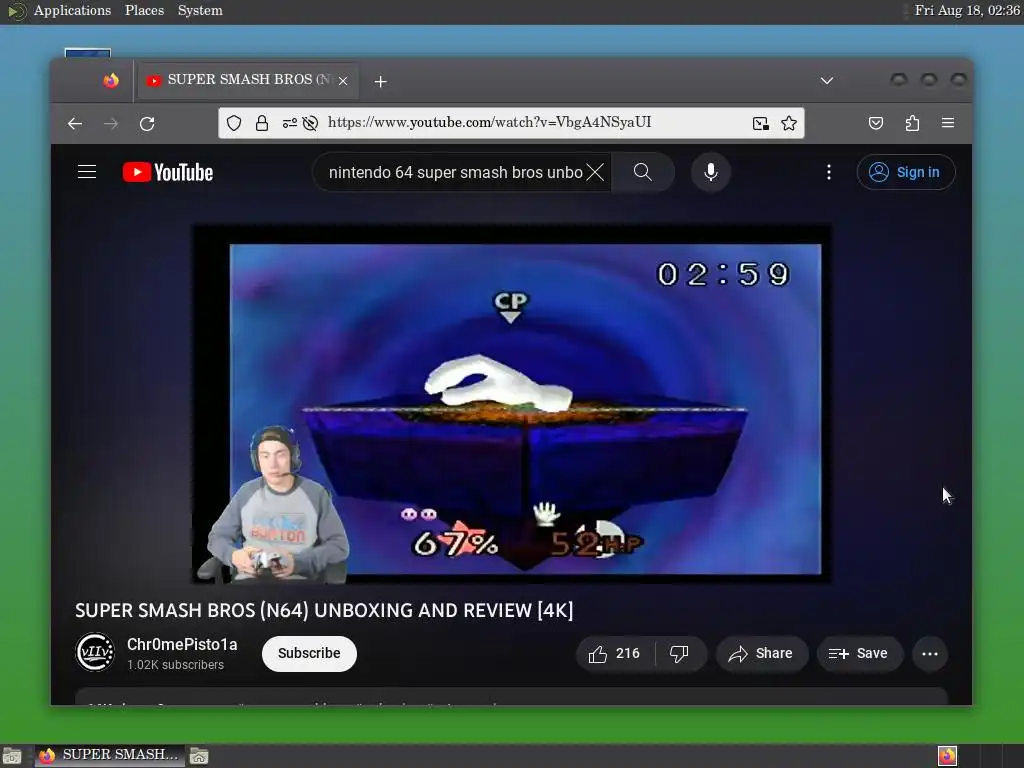Open more actions ellipsis under video
The image size is (1024, 768).
click(x=930, y=654)
